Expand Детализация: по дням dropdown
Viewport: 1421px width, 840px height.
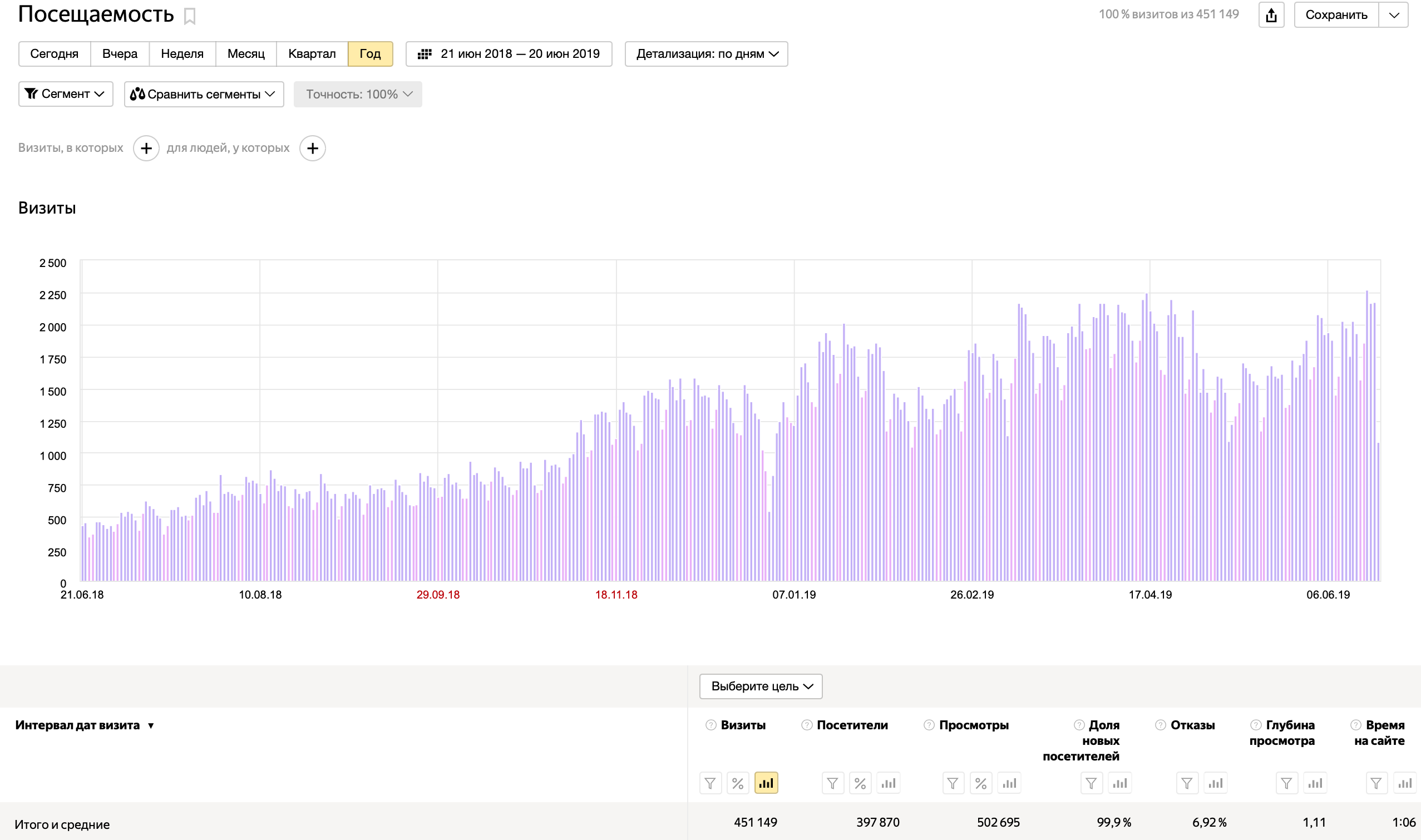[x=706, y=54]
